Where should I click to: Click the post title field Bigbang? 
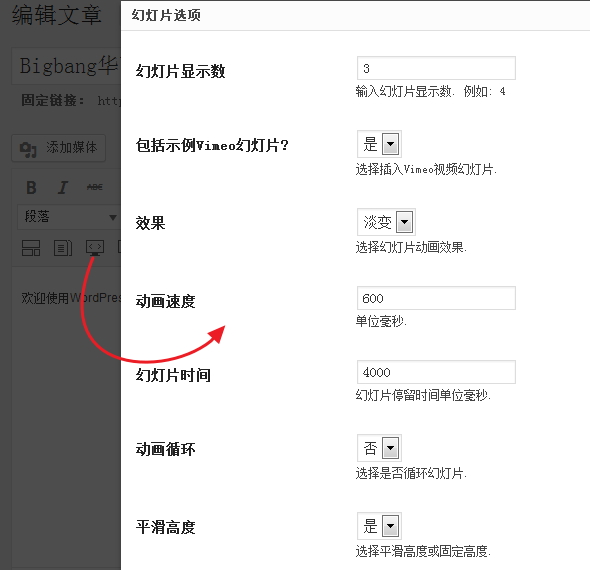tap(66, 66)
